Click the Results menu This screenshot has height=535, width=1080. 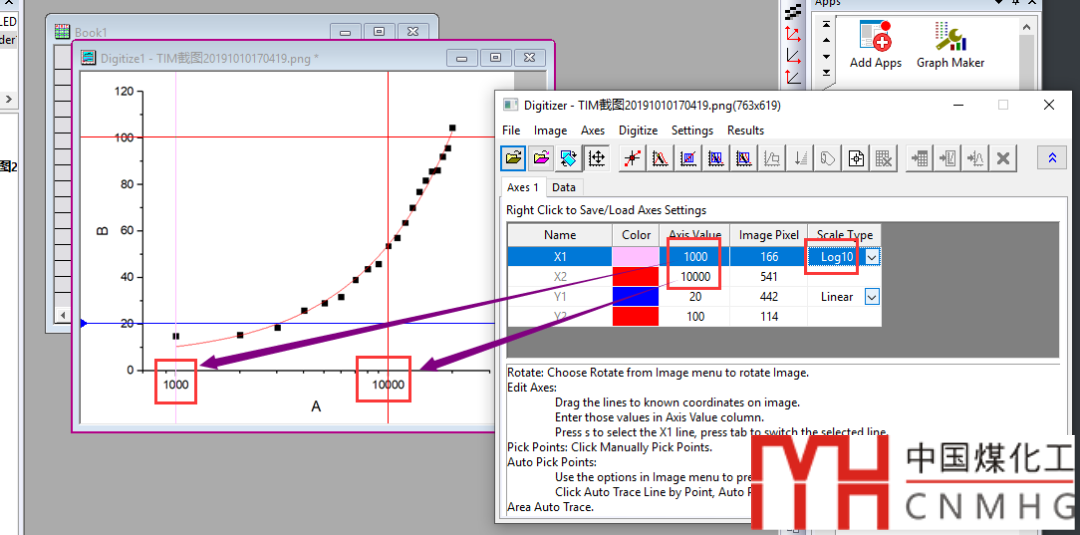click(745, 130)
